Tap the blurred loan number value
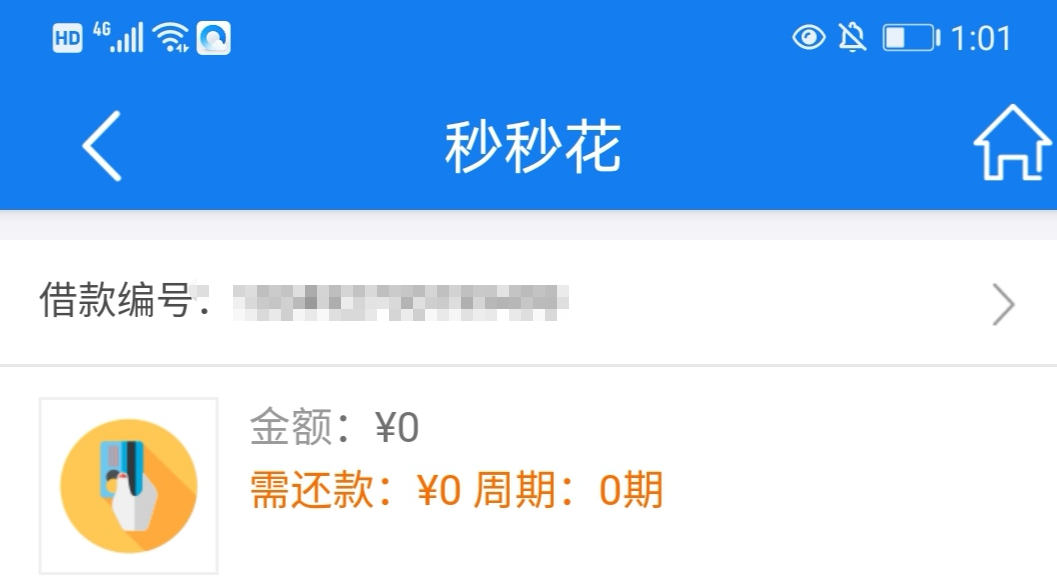 pos(400,302)
